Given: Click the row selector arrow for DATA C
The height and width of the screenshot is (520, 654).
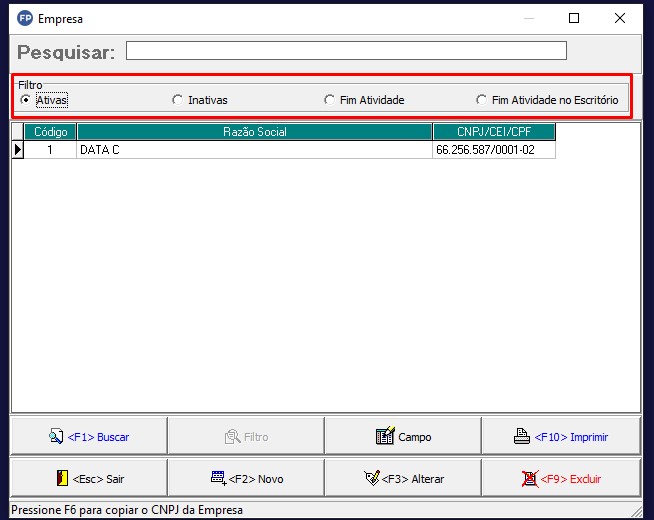Looking at the screenshot, I should (18, 150).
